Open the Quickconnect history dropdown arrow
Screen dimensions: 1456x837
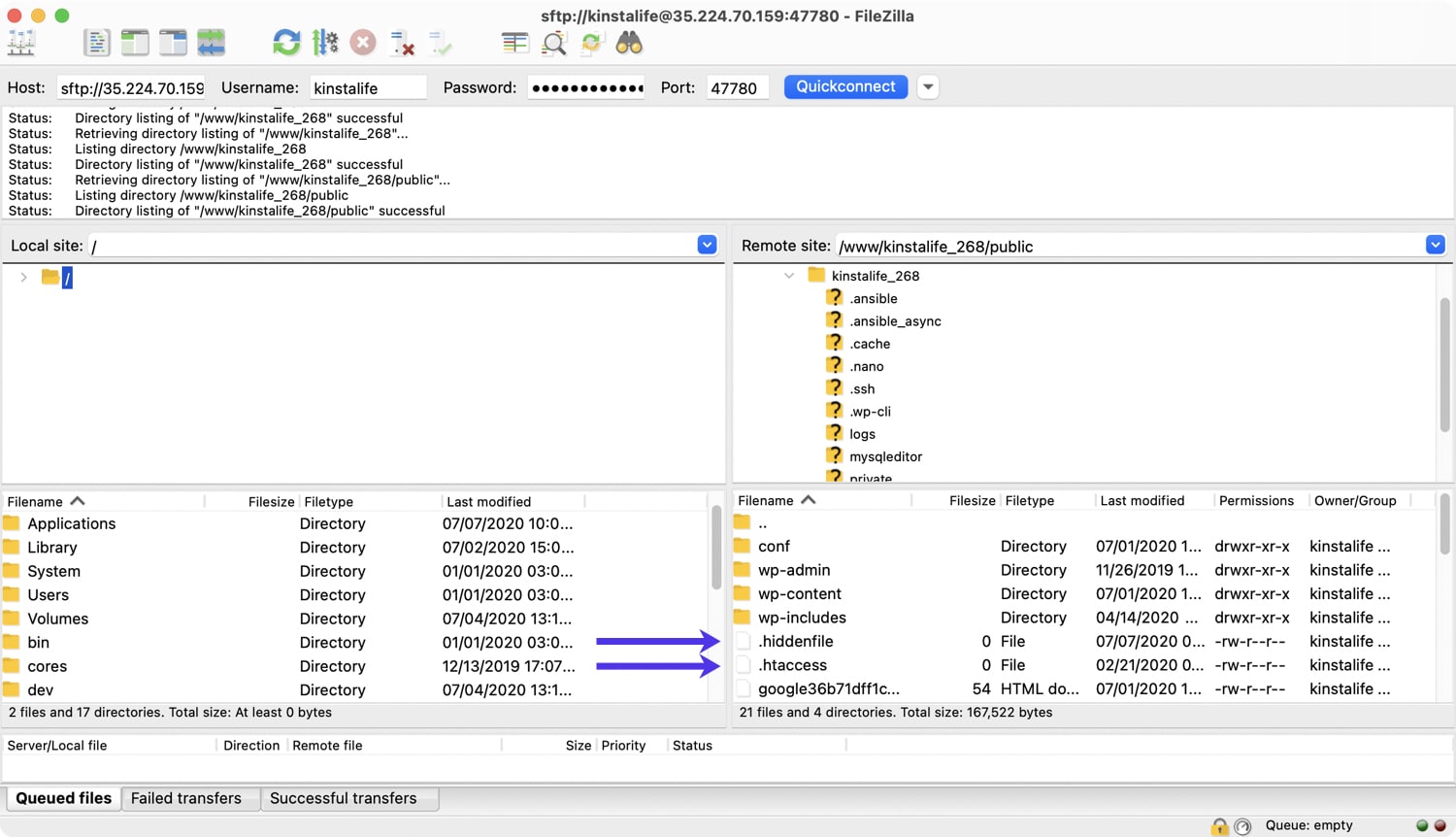[x=927, y=86]
